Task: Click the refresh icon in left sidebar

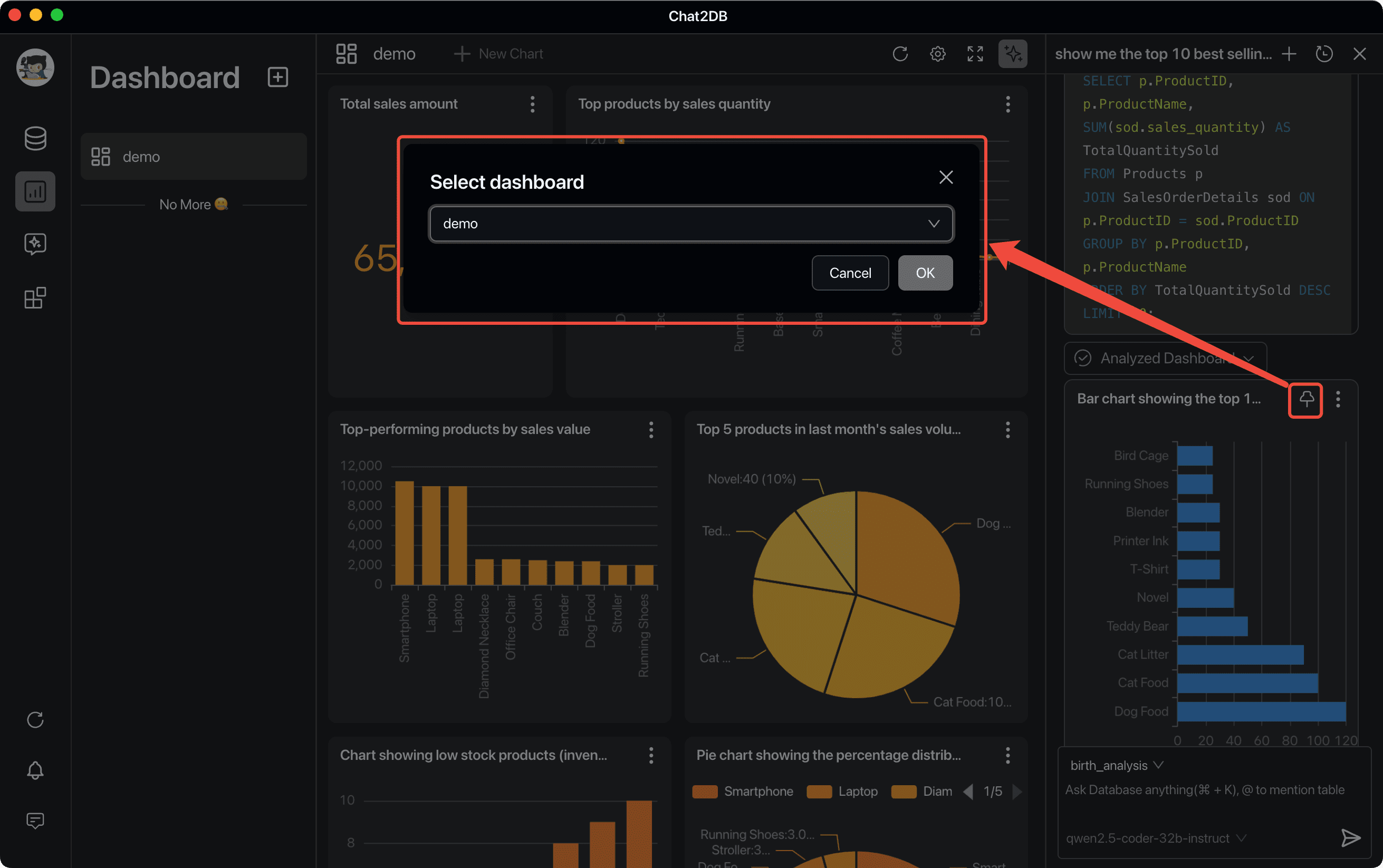Action: pyautogui.click(x=35, y=720)
